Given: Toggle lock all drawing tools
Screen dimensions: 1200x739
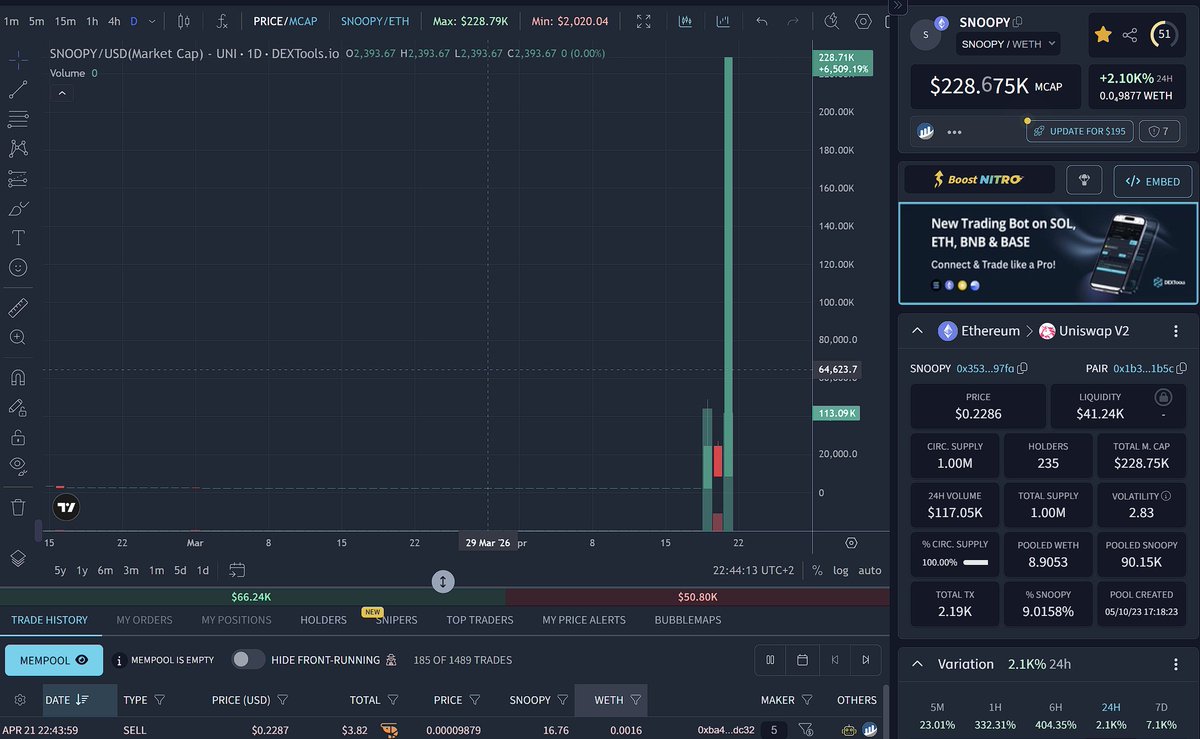Looking at the screenshot, I should (x=18, y=437).
